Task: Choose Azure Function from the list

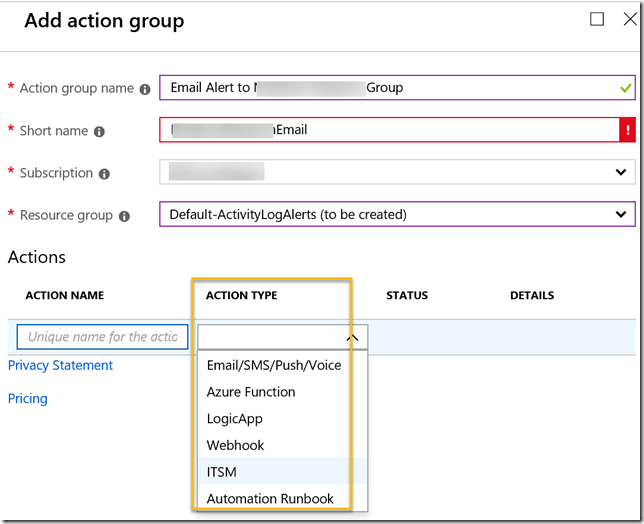Action: pyautogui.click(x=251, y=392)
